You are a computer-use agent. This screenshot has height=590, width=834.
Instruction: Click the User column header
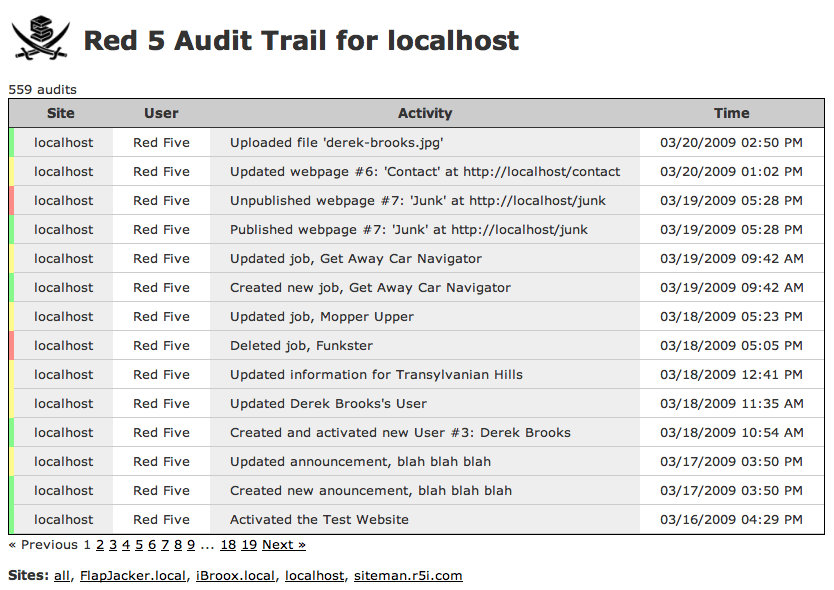coord(161,113)
